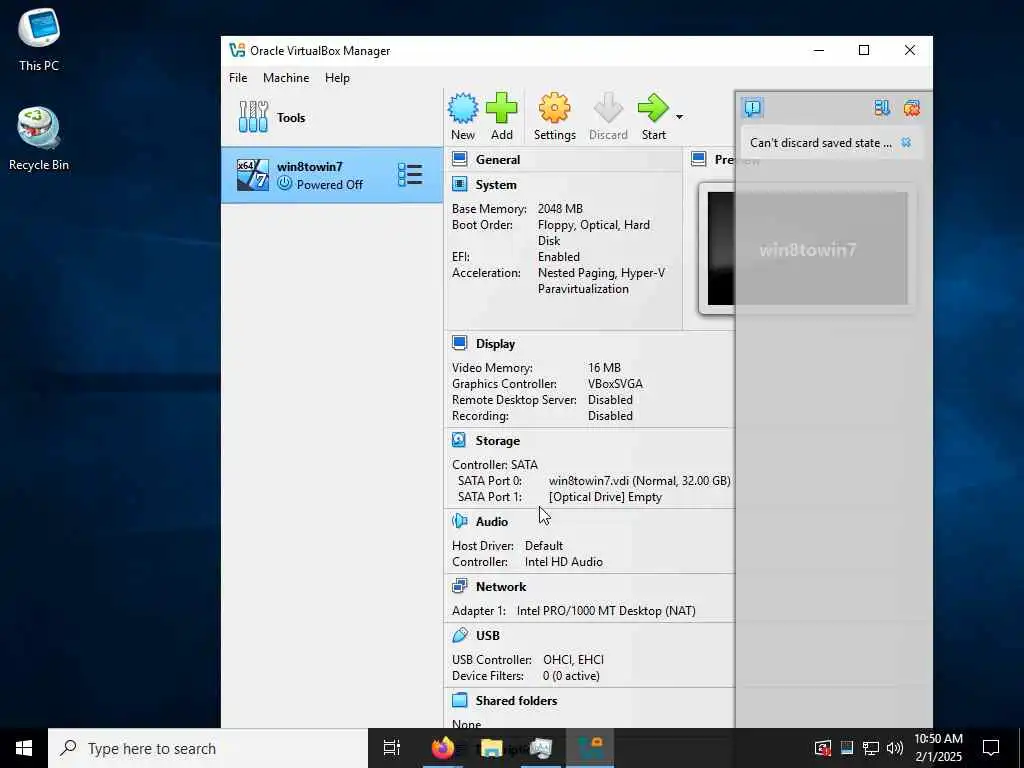This screenshot has height=768, width=1024.
Task: Dismiss the Can't discard saved state notification
Action: [x=906, y=142]
